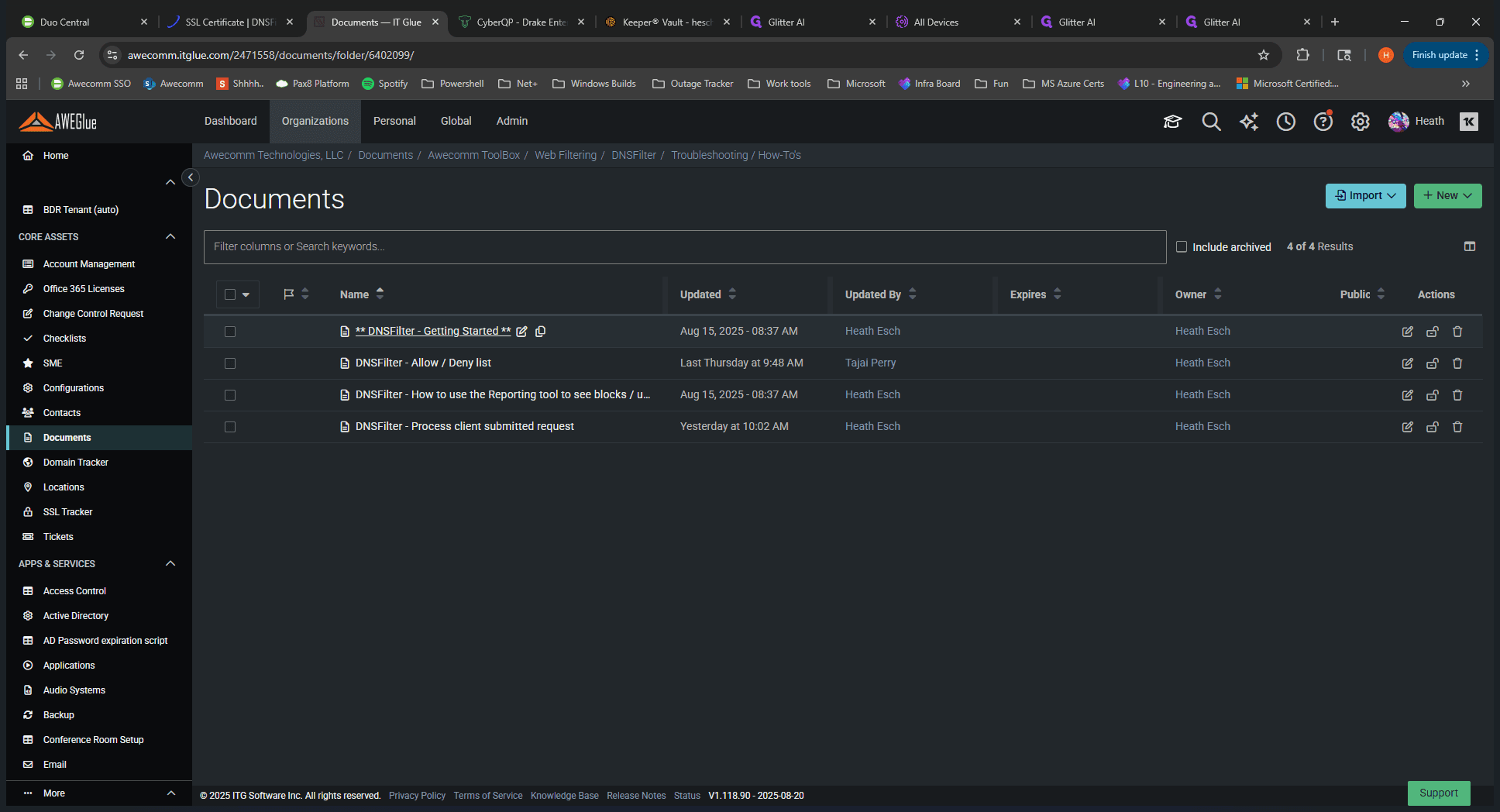Screen dimensions: 1500x812
Task: Check the DNSFilter Getting Started row checkbox
Action: (230, 332)
